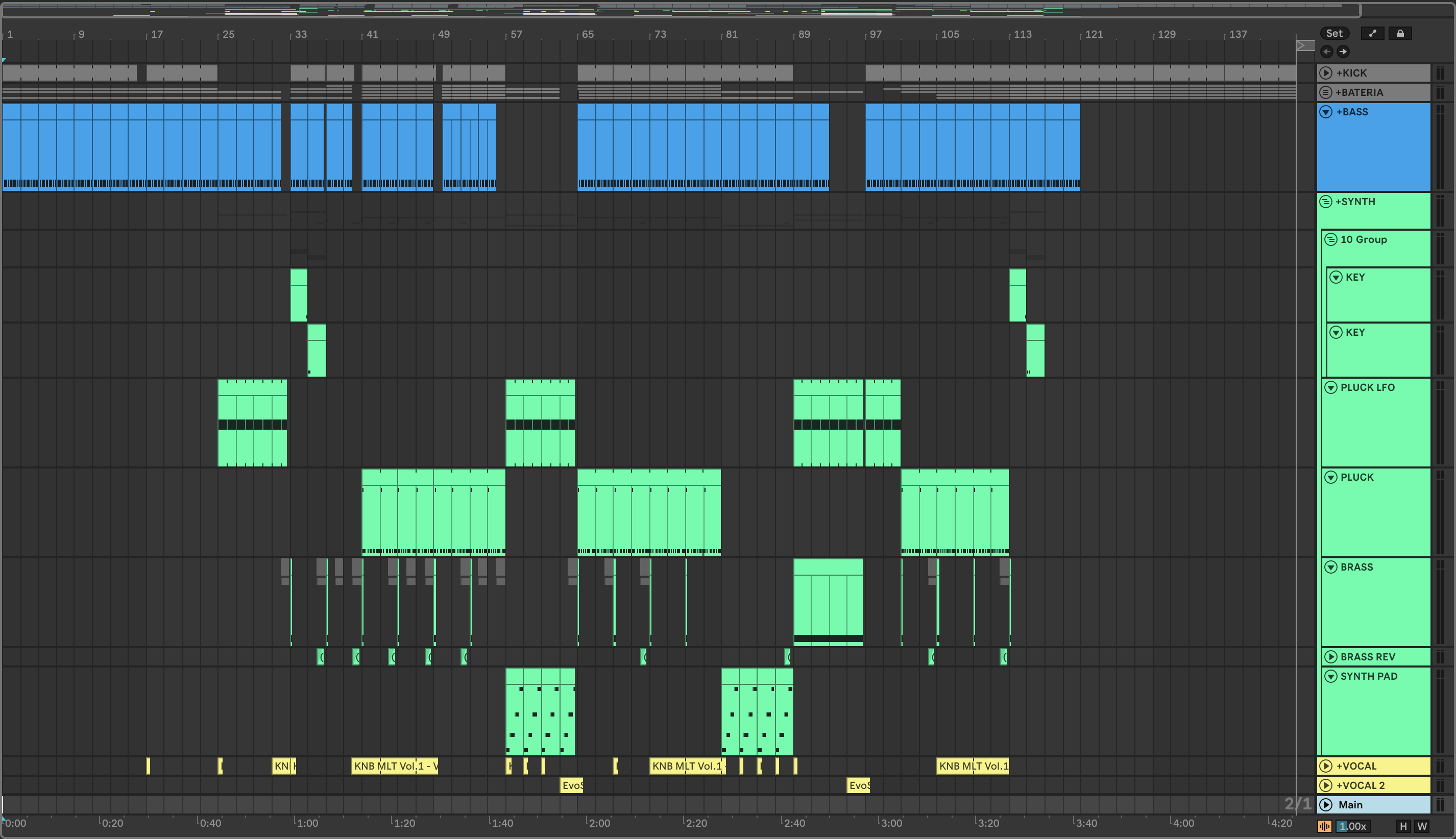Toggle the H optimize height button
1456x839 pixels.
(1403, 826)
